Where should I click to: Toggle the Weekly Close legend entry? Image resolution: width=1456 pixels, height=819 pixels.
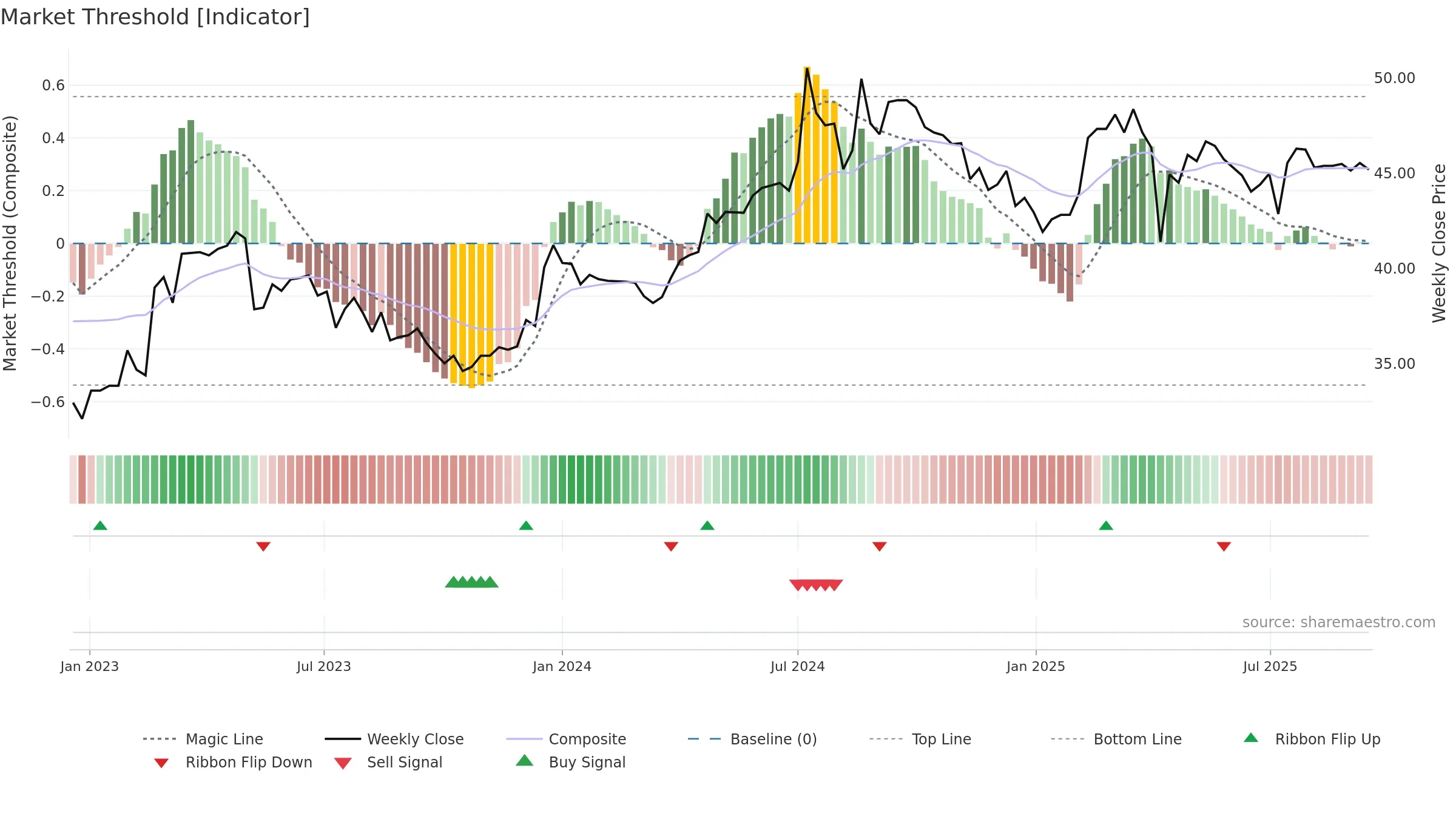(394, 739)
